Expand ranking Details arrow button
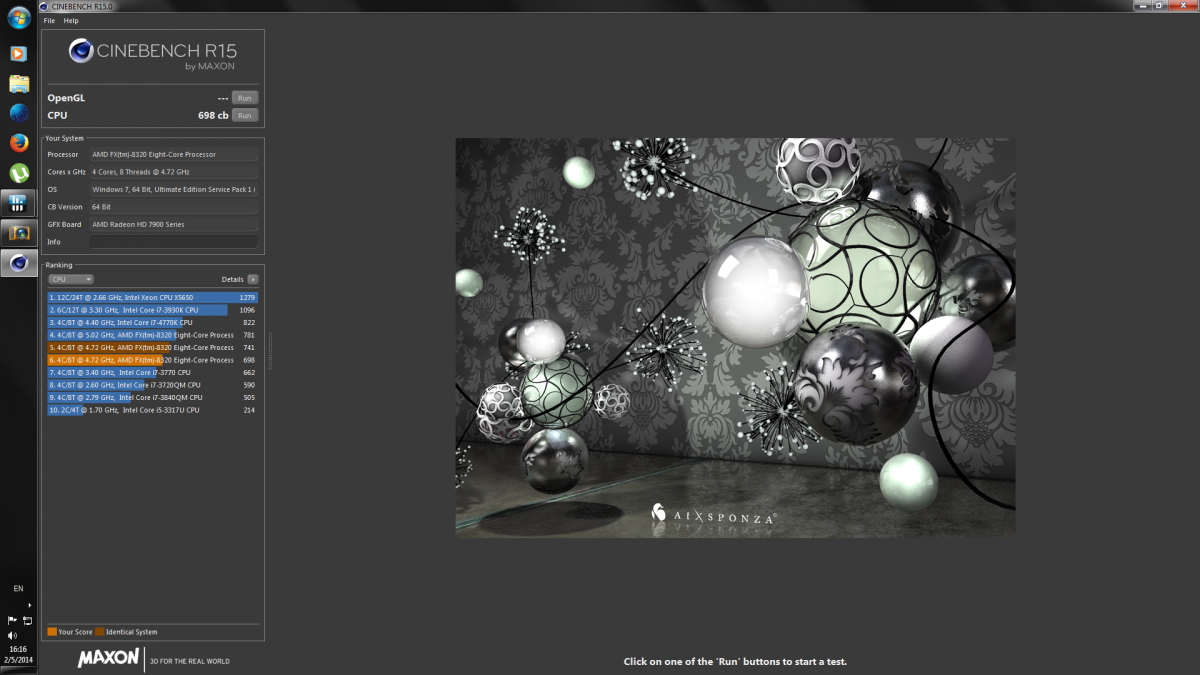The width and height of the screenshot is (1200, 675). click(253, 280)
